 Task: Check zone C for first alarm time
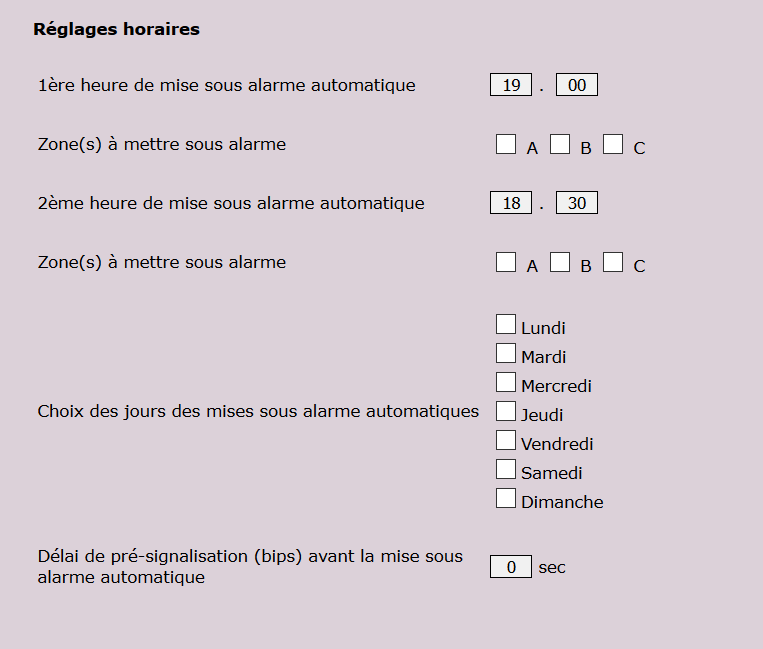coord(613,145)
